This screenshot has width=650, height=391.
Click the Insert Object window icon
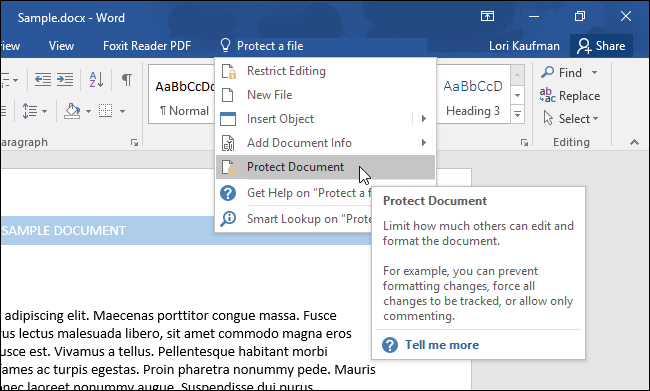coord(228,119)
